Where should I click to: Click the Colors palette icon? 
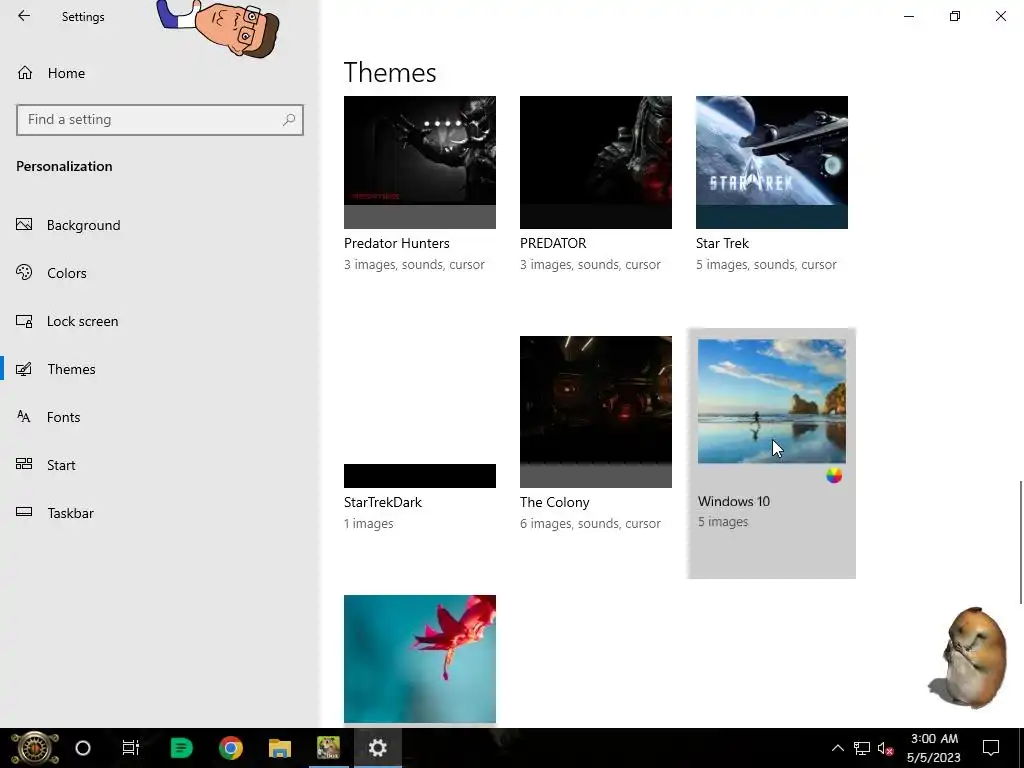[x=24, y=272]
